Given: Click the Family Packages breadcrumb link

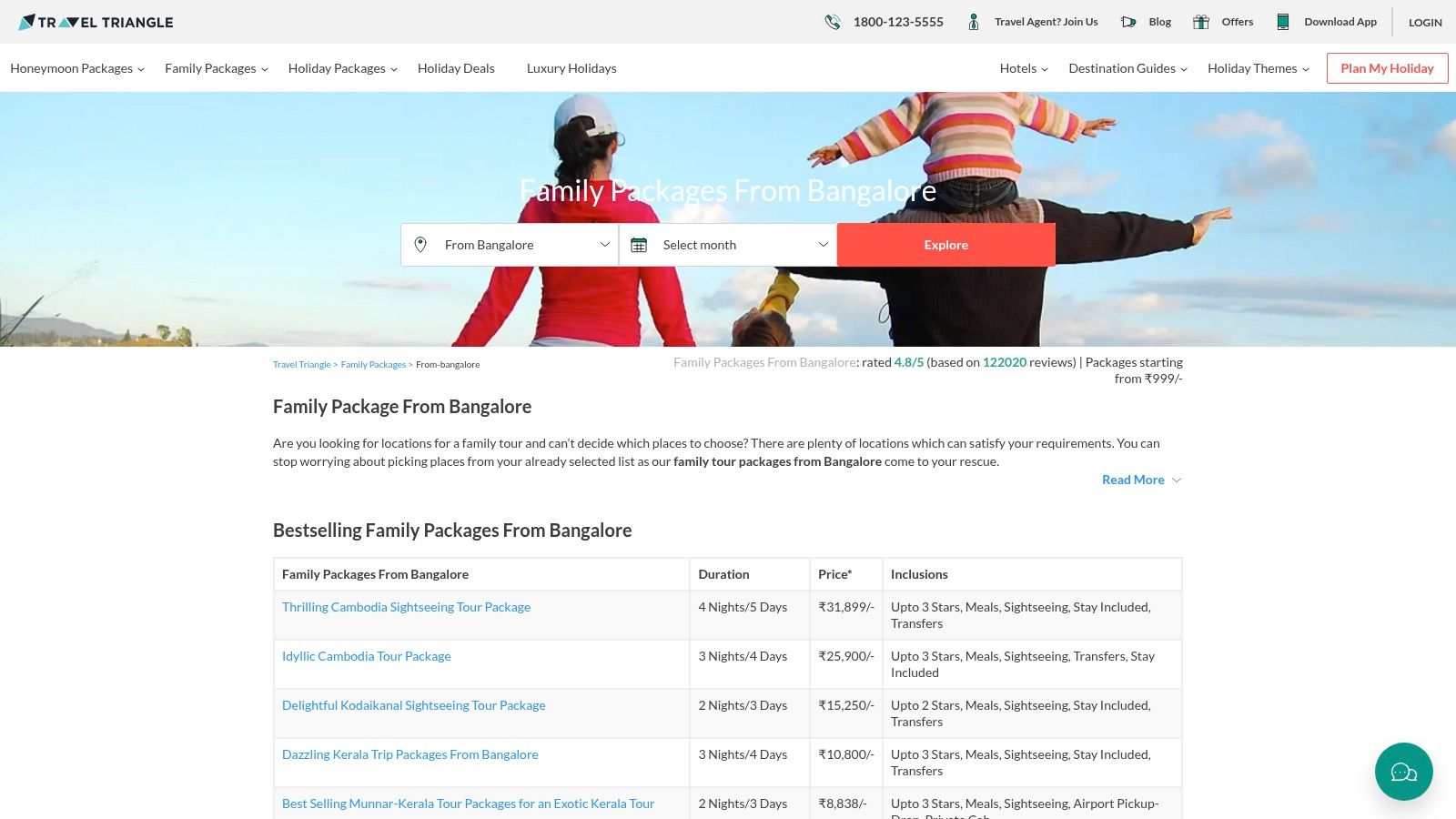Looking at the screenshot, I should click(373, 364).
